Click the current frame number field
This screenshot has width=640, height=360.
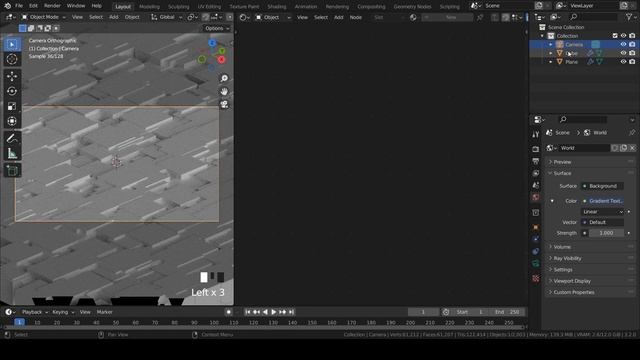pos(423,312)
